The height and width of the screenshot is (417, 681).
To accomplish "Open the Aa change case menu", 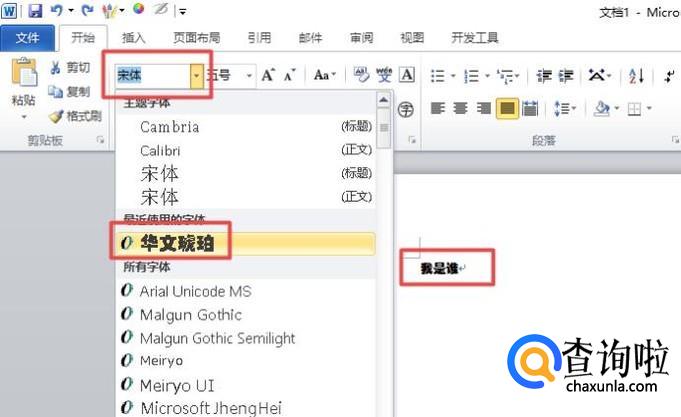I will [x=325, y=75].
